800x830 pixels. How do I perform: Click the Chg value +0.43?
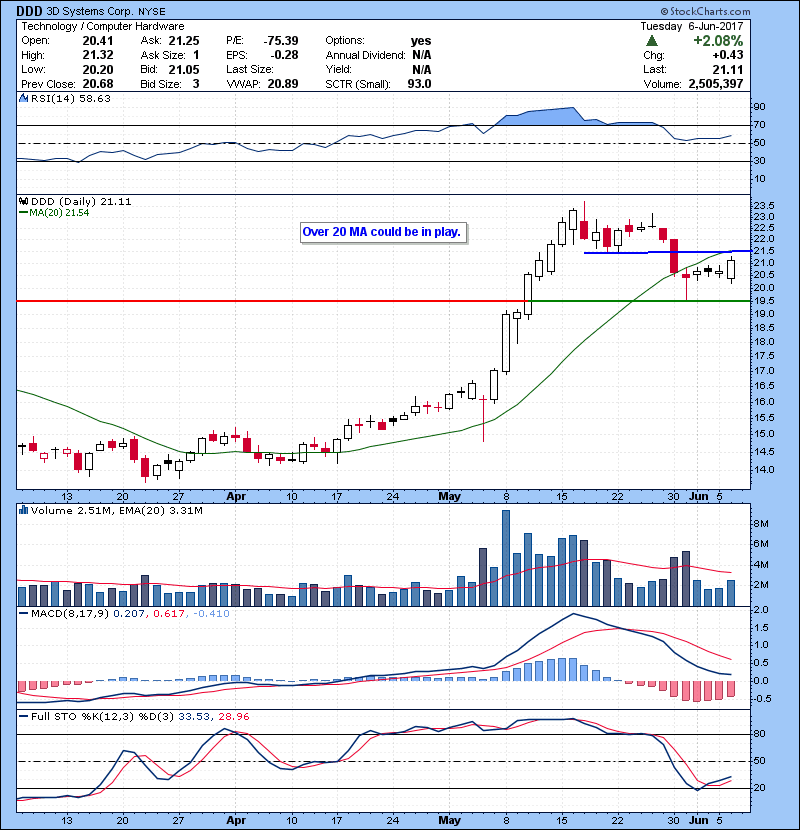(x=728, y=55)
